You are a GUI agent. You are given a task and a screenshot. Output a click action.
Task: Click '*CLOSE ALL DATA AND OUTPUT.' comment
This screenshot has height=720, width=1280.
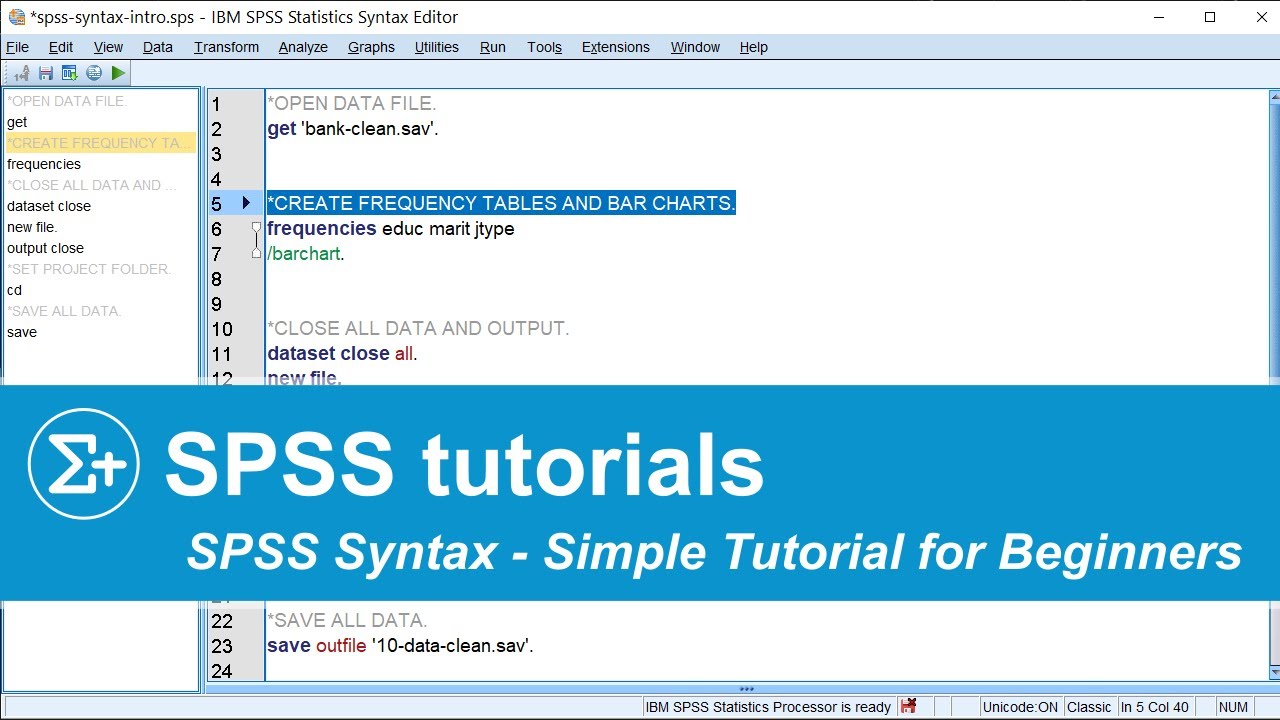pyautogui.click(x=418, y=328)
